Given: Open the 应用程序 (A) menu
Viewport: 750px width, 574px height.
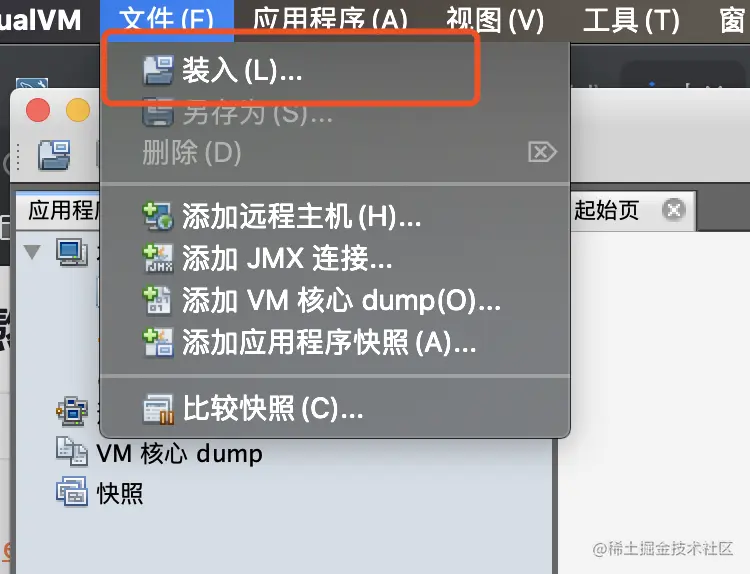Looking at the screenshot, I should (x=330, y=20).
